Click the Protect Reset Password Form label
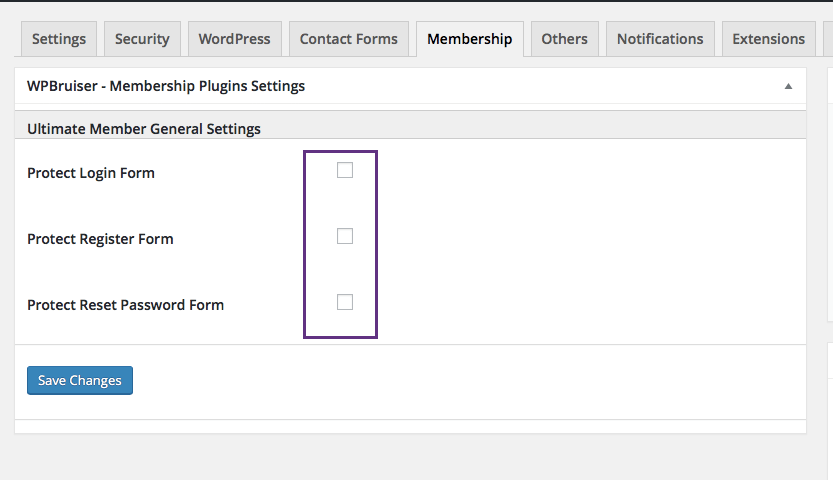The image size is (833, 480). (125, 305)
